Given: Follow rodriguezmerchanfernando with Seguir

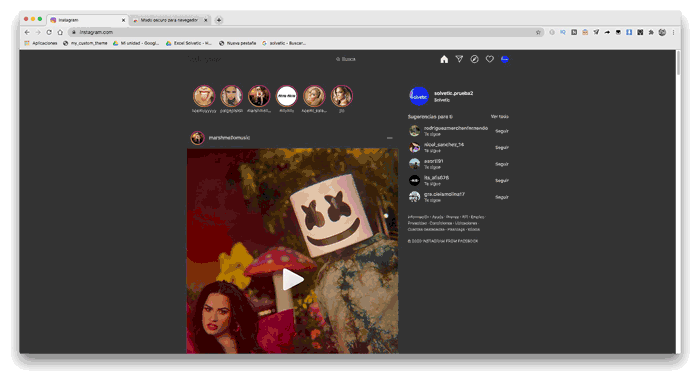Looking at the screenshot, I should coord(502,131).
